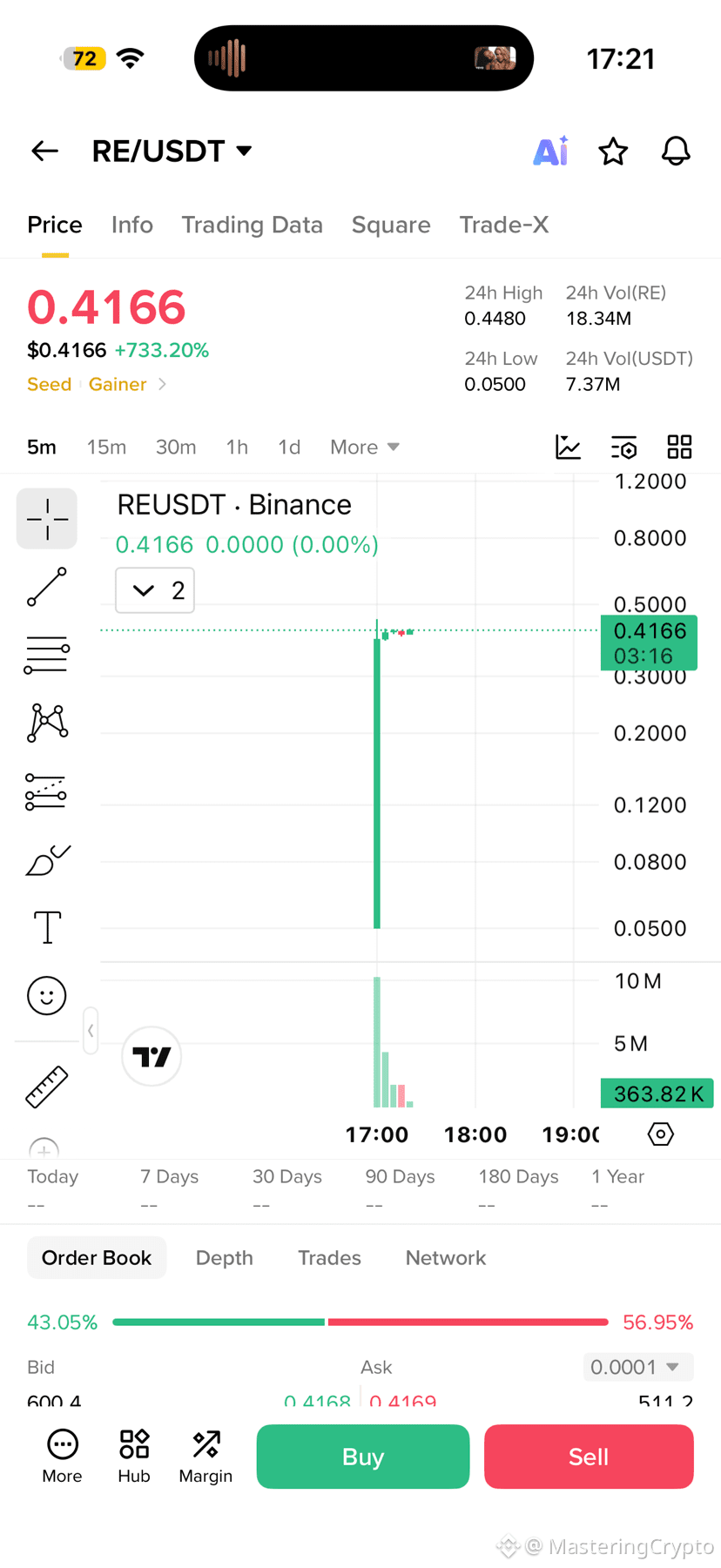Select the forecast projection tool
Image resolution: width=721 pixels, height=1568 pixels.
click(47, 791)
